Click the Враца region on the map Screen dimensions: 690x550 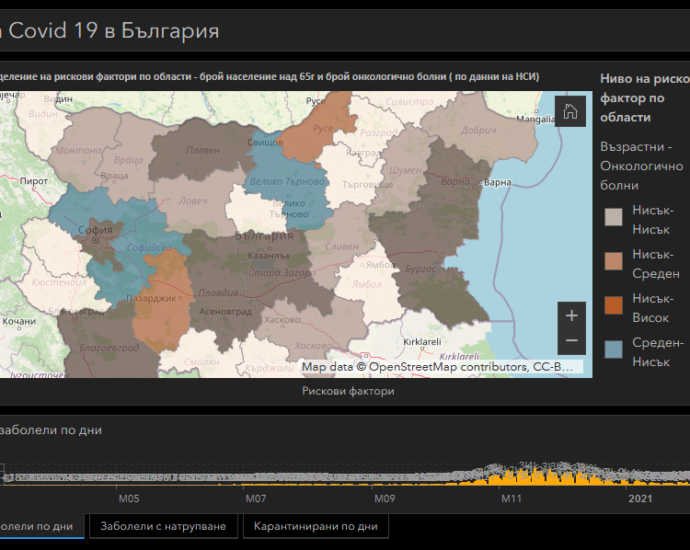pos(128,160)
